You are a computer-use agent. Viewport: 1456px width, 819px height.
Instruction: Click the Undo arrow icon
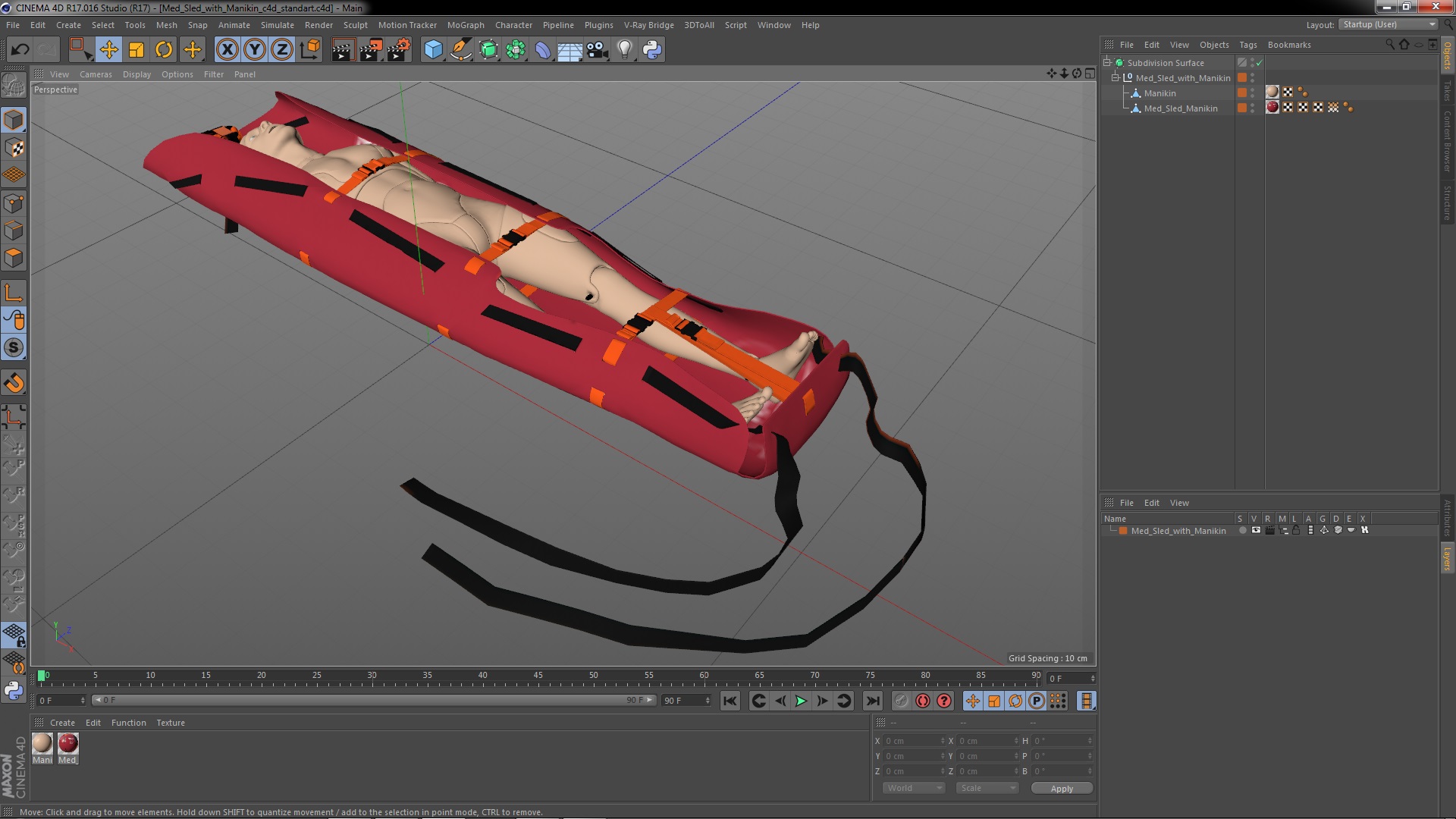click(20, 50)
